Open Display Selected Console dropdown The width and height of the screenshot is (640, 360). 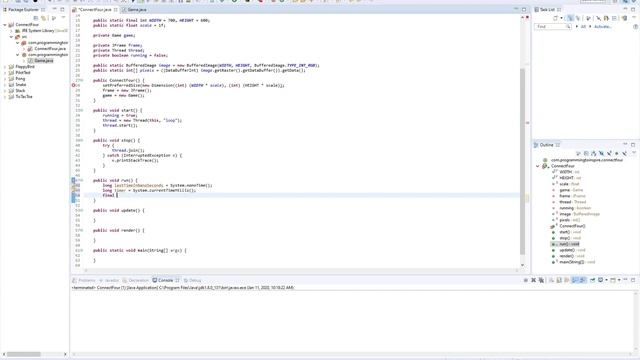[x=606, y=280]
